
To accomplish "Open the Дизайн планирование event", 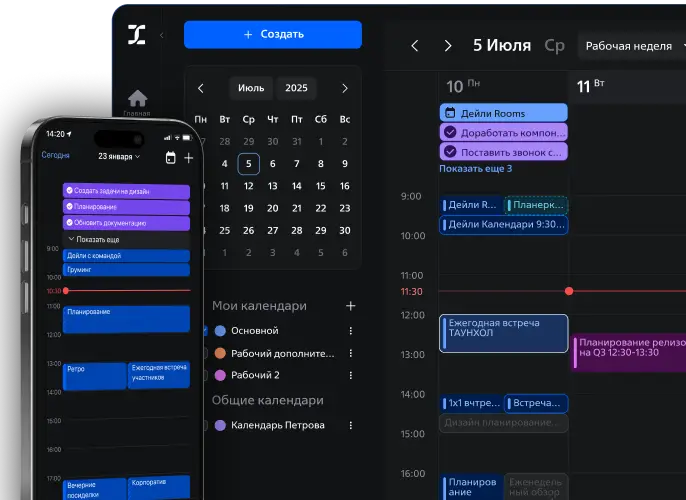I will point(504,423).
